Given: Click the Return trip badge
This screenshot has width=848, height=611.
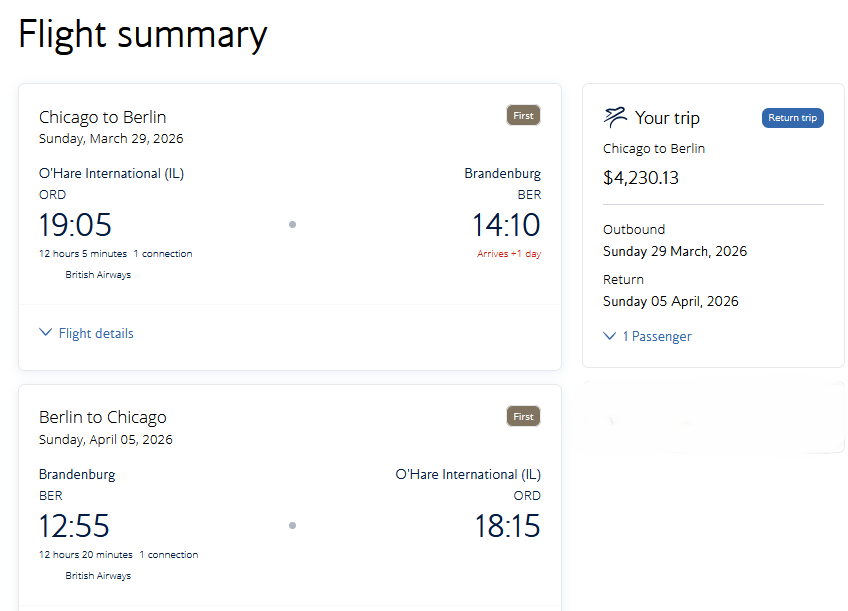Looking at the screenshot, I should click(792, 118).
